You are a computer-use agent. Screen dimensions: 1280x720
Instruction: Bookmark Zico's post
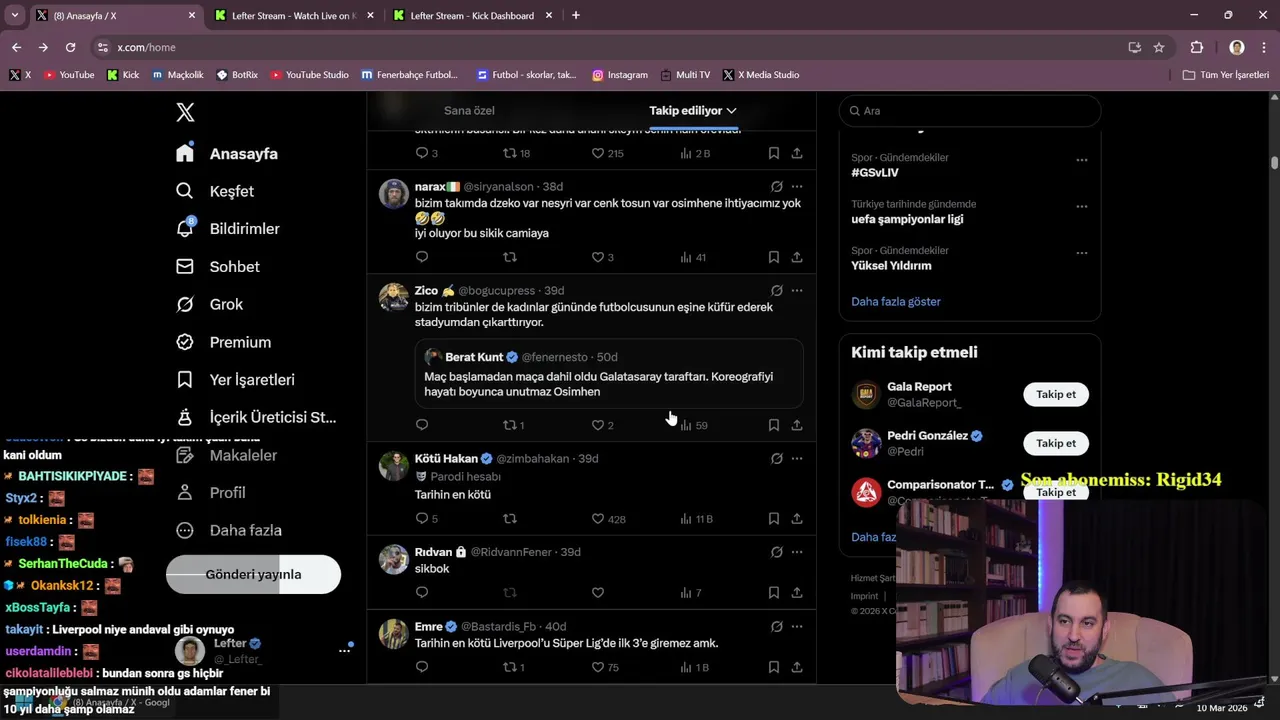(774, 425)
